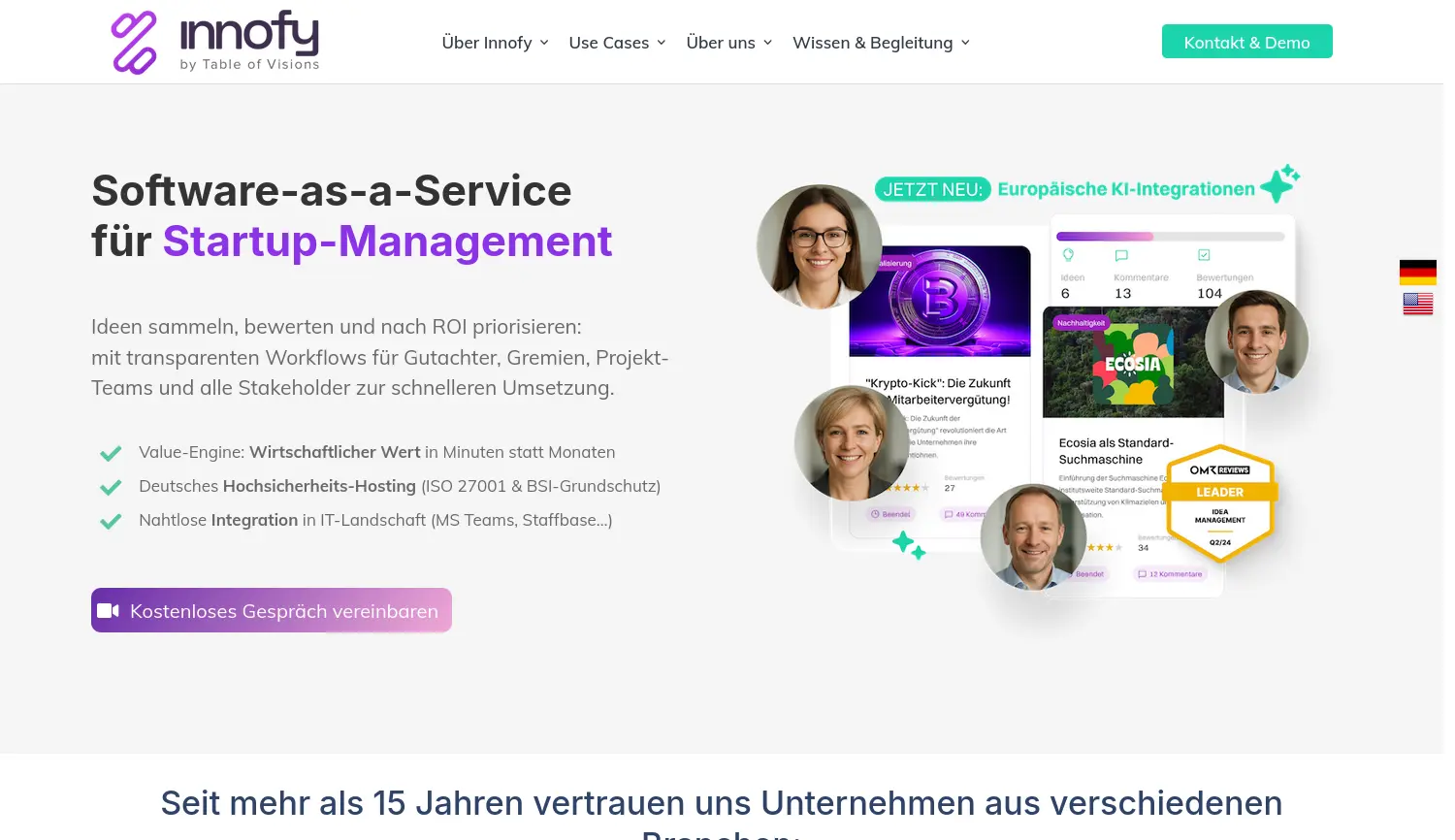
Task: Click the teal sparkle icon below the Krypto card
Action: tap(905, 541)
